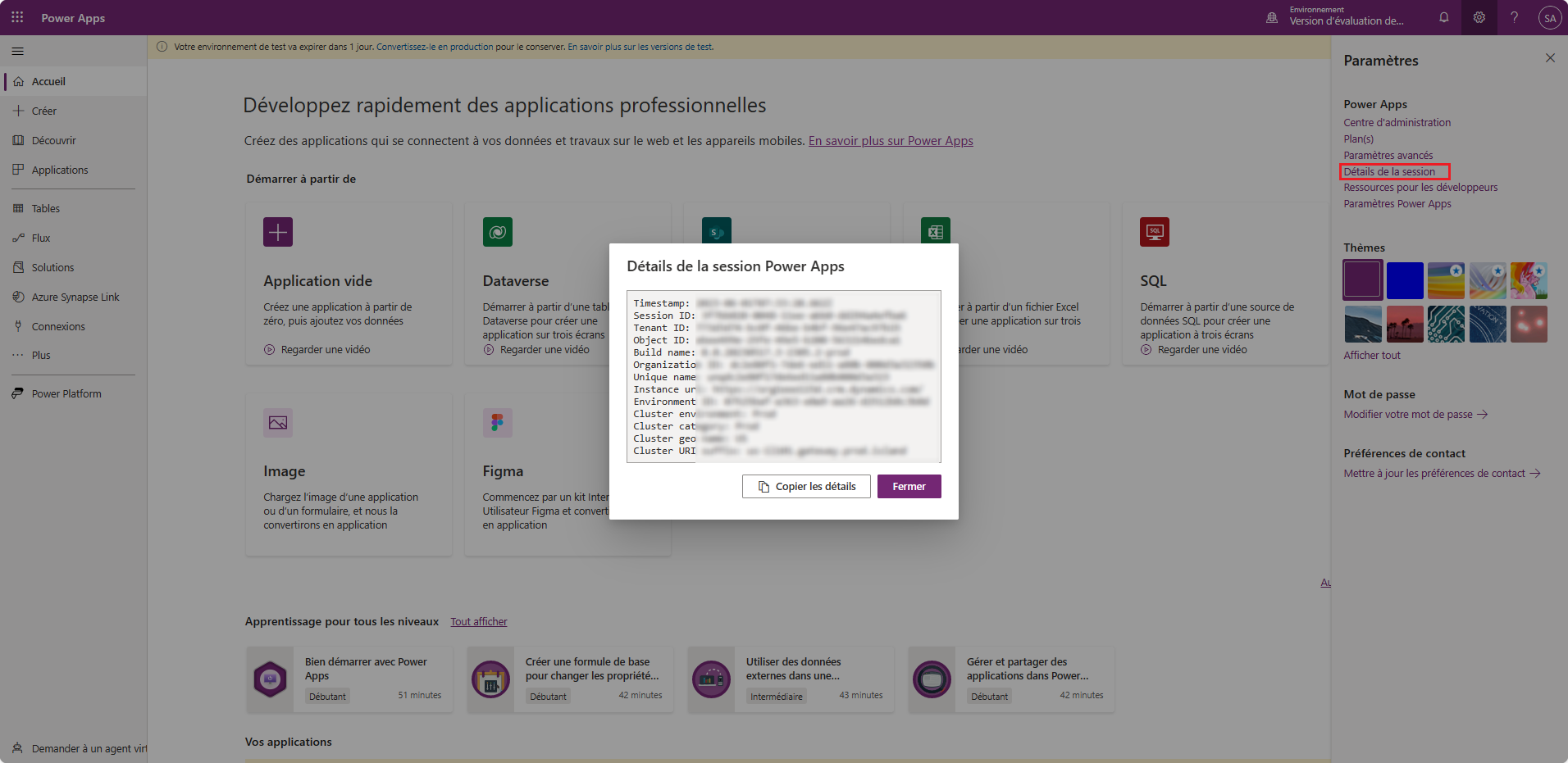
Task: Click the environment picker icon
Action: point(1272,17)
